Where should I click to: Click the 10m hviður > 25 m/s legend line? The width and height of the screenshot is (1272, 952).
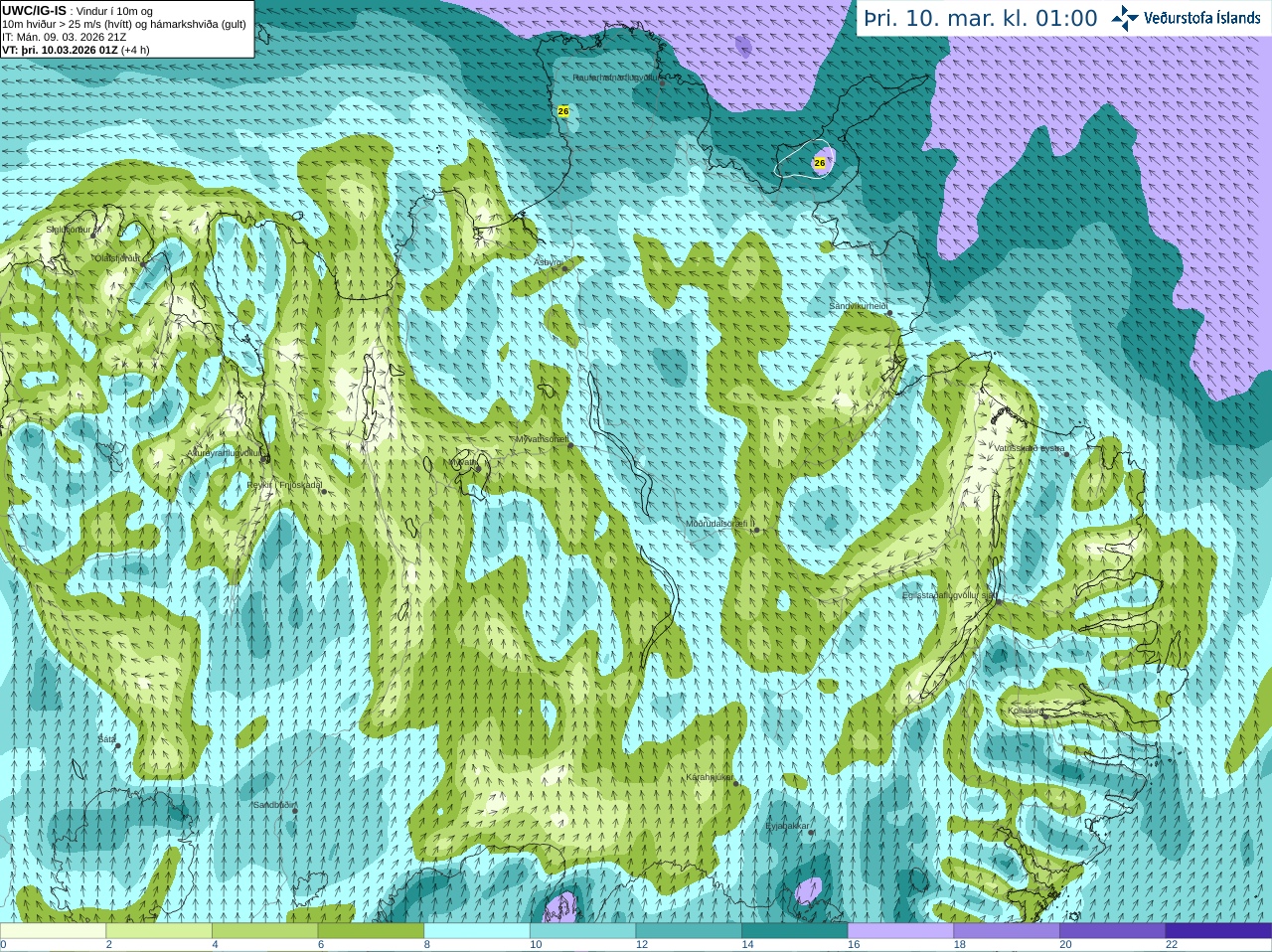[124, 24]
